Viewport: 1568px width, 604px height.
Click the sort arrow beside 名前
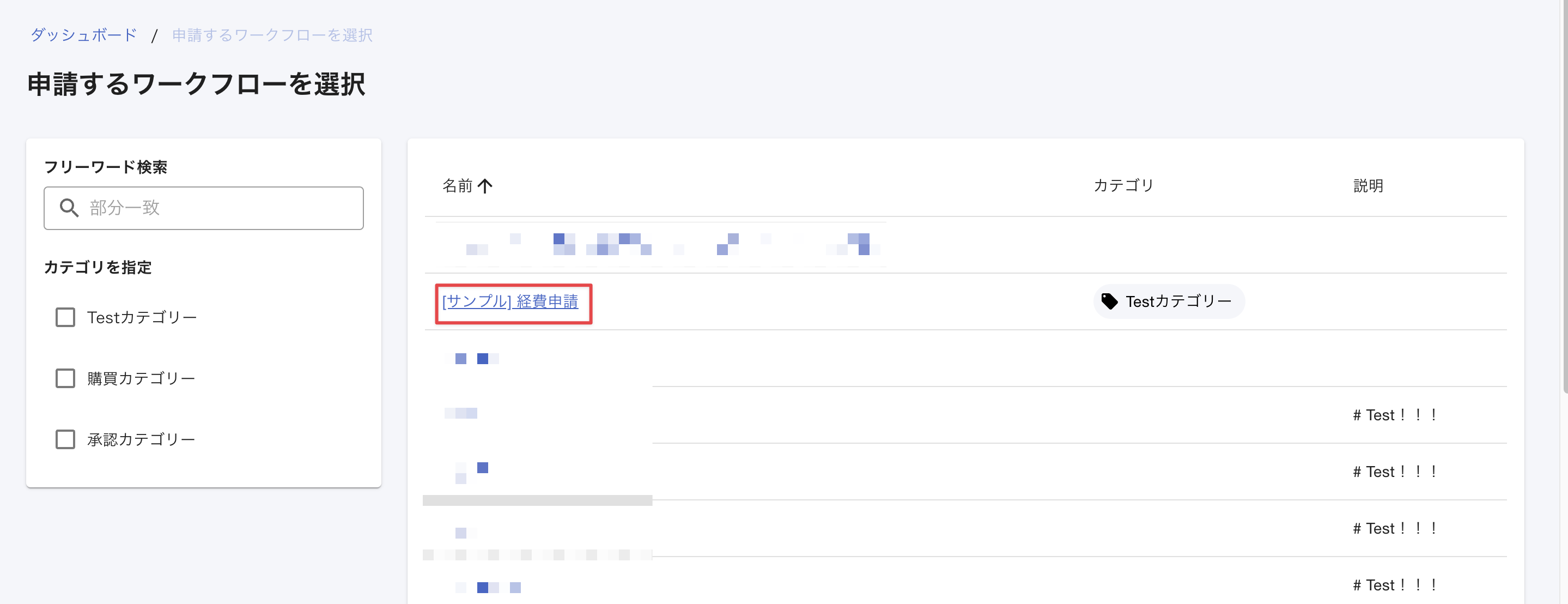484,186
